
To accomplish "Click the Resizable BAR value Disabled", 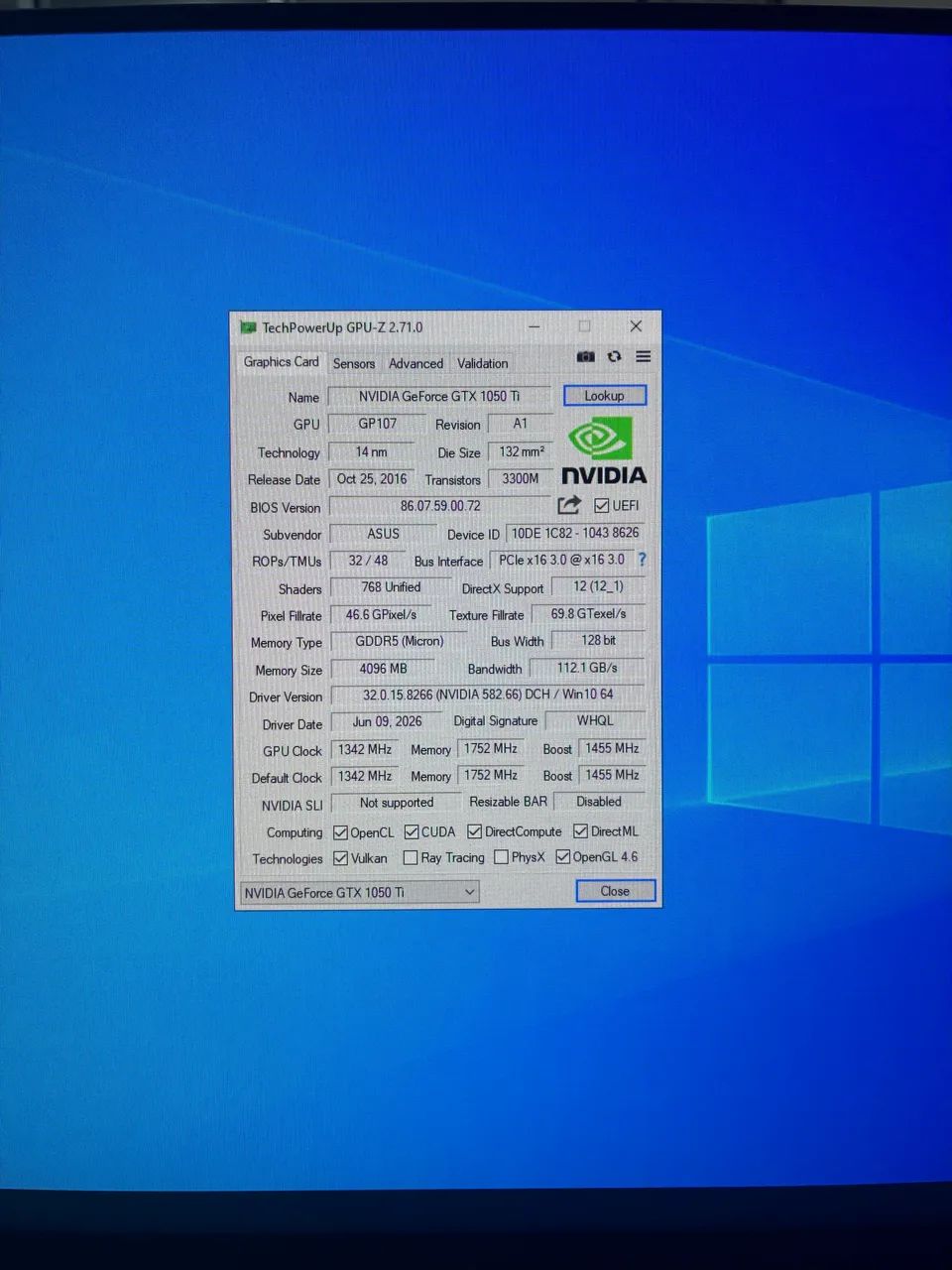I will [x=599, y=802].
